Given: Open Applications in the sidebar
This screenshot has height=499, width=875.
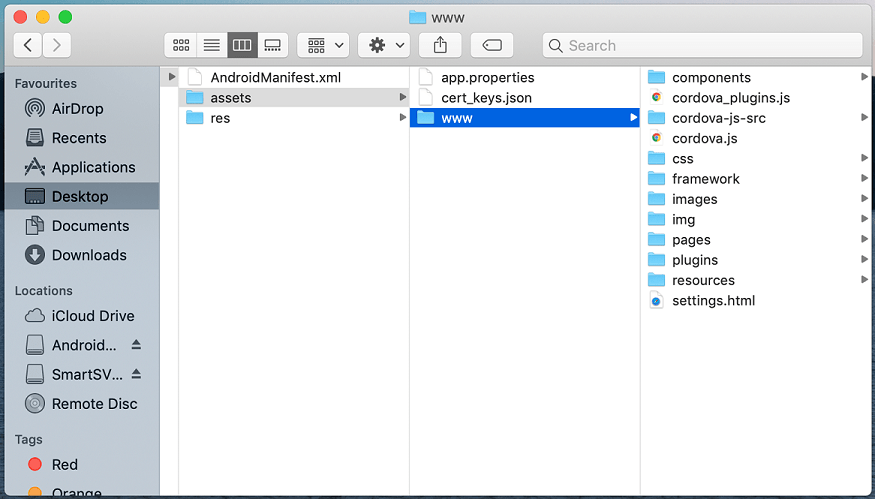Looking at the screenshot, I should click(x=81, y=167).
